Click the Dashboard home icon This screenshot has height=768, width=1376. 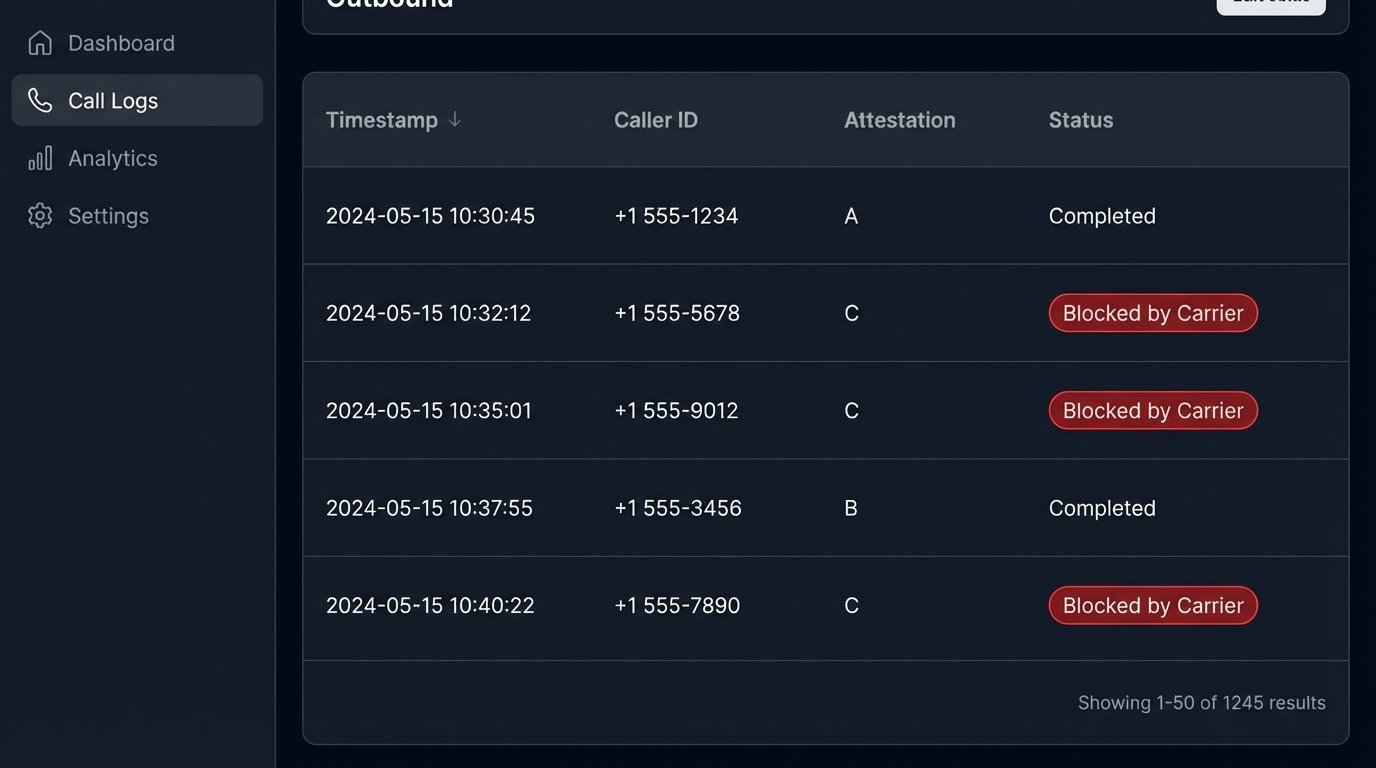point(40,43)
